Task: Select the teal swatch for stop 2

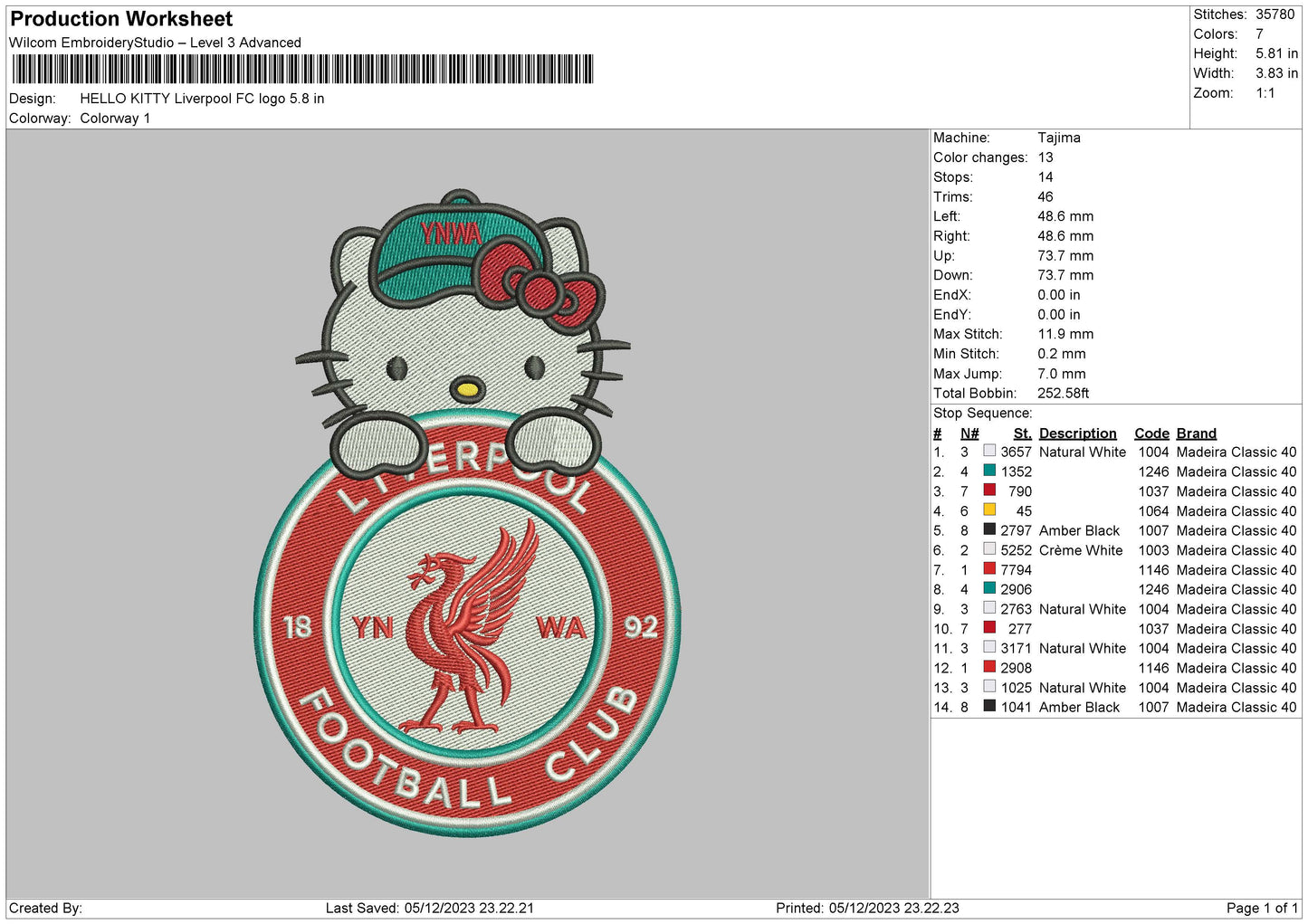Action: click(989, 470)
